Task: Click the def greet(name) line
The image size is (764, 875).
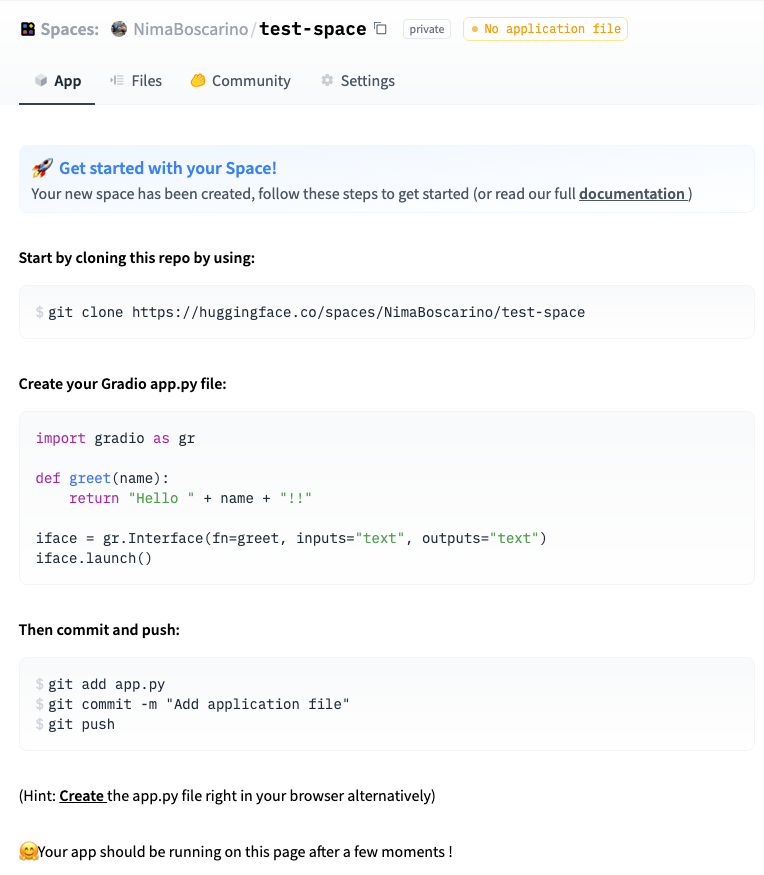Action: click(x=102, y=478)
